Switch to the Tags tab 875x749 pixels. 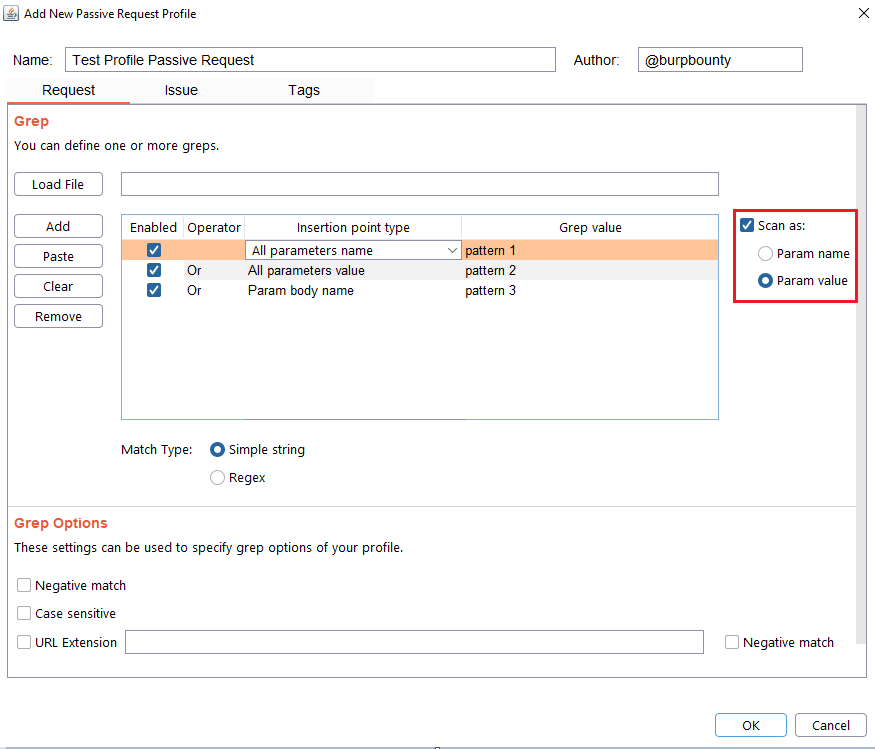pyautogui.click(x=304, y=90)
